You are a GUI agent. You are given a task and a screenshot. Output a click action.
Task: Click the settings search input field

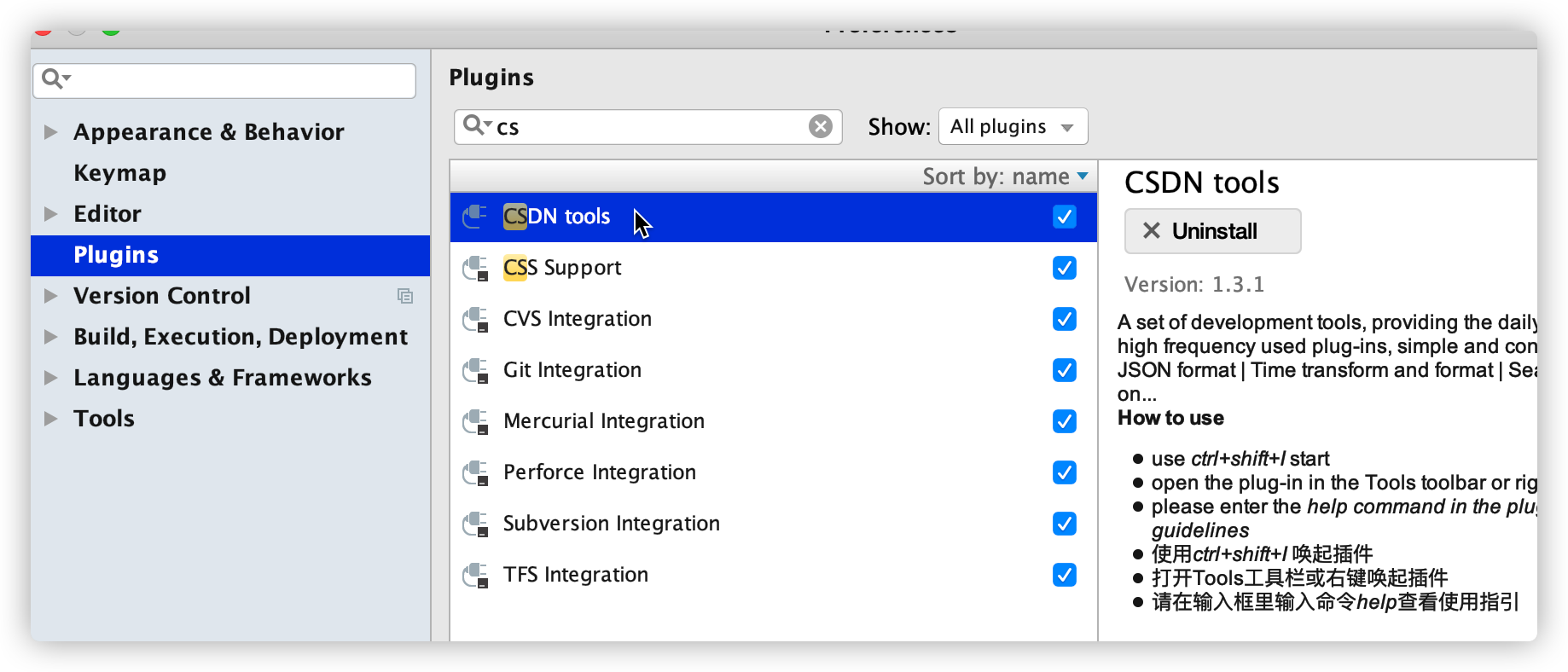pyautogui.click(x=224, y=80)
